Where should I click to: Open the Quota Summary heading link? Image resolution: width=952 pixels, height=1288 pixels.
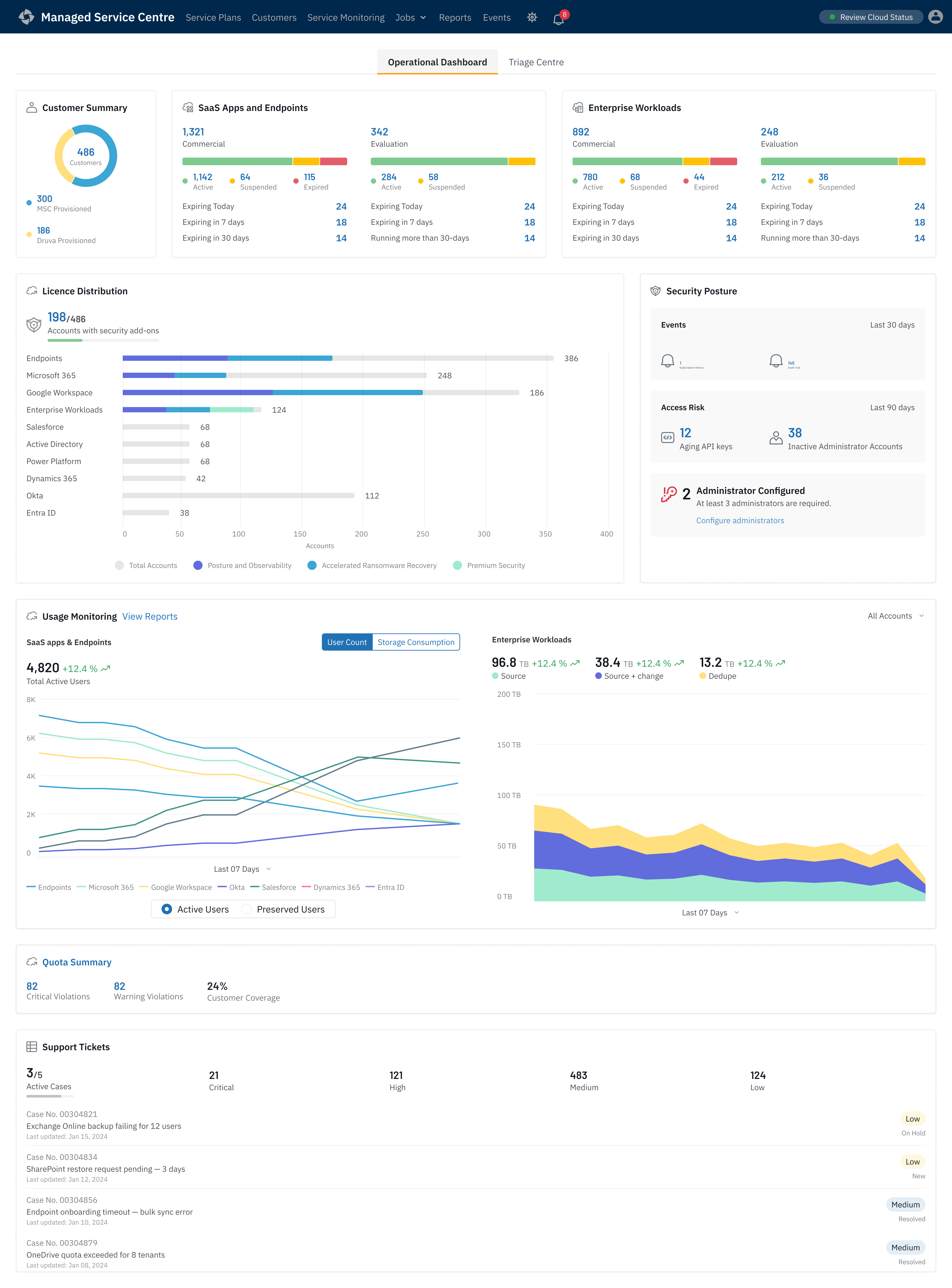pos(77,962)
